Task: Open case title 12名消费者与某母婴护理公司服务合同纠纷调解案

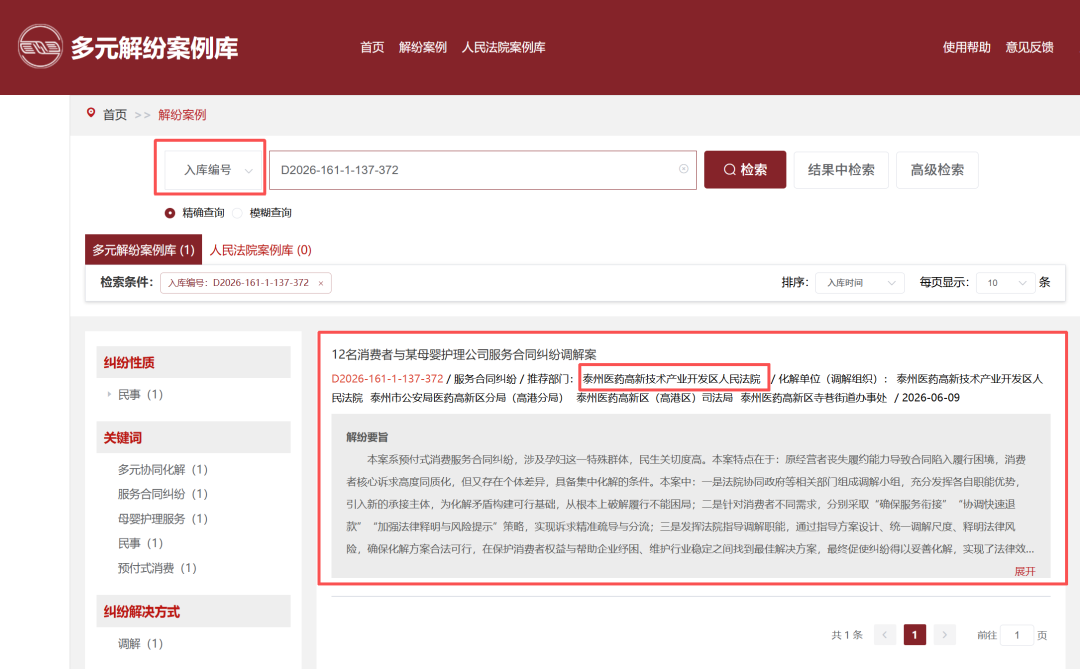Action: 464,354
